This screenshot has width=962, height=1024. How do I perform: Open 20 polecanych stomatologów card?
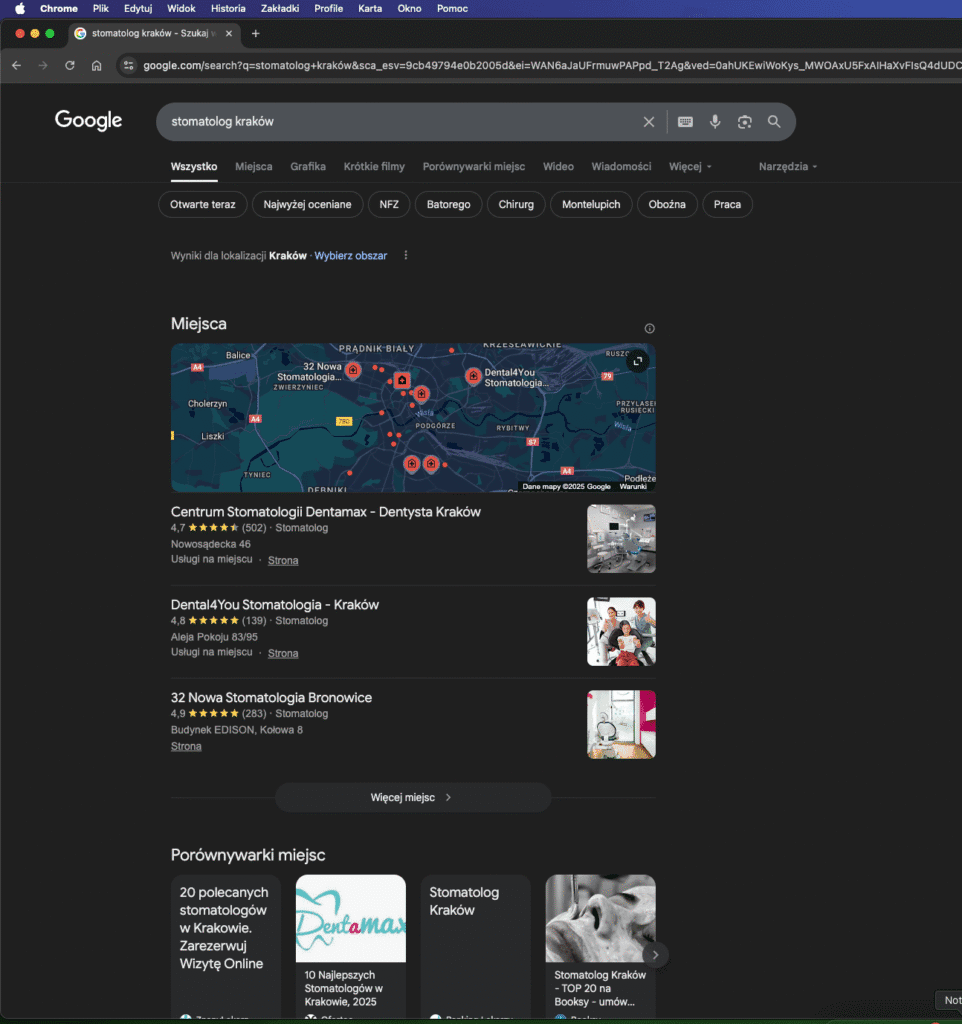coord(225,947)
